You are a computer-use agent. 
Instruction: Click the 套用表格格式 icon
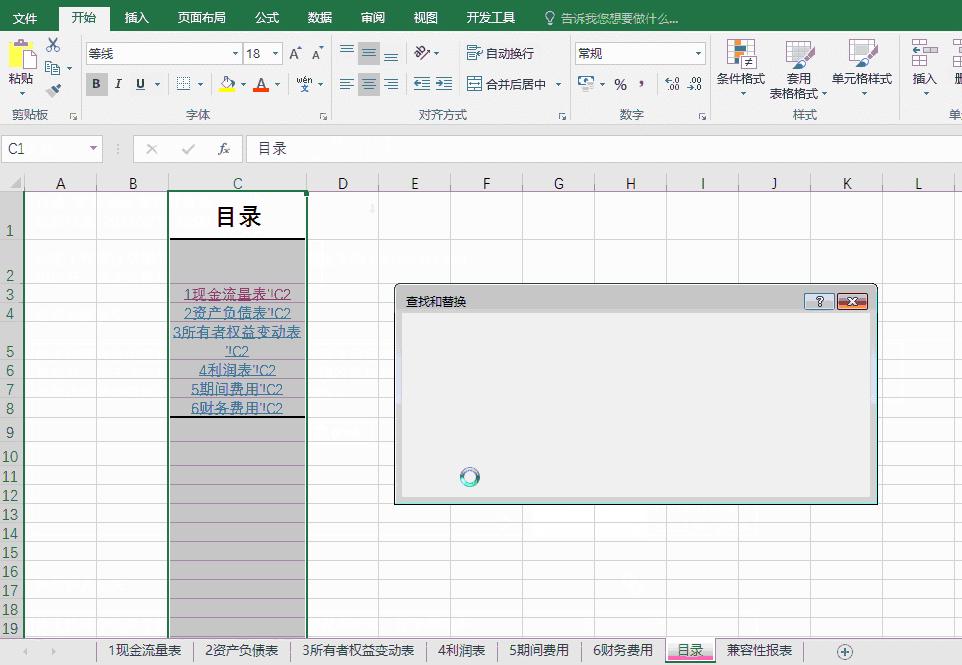point(799,68)
